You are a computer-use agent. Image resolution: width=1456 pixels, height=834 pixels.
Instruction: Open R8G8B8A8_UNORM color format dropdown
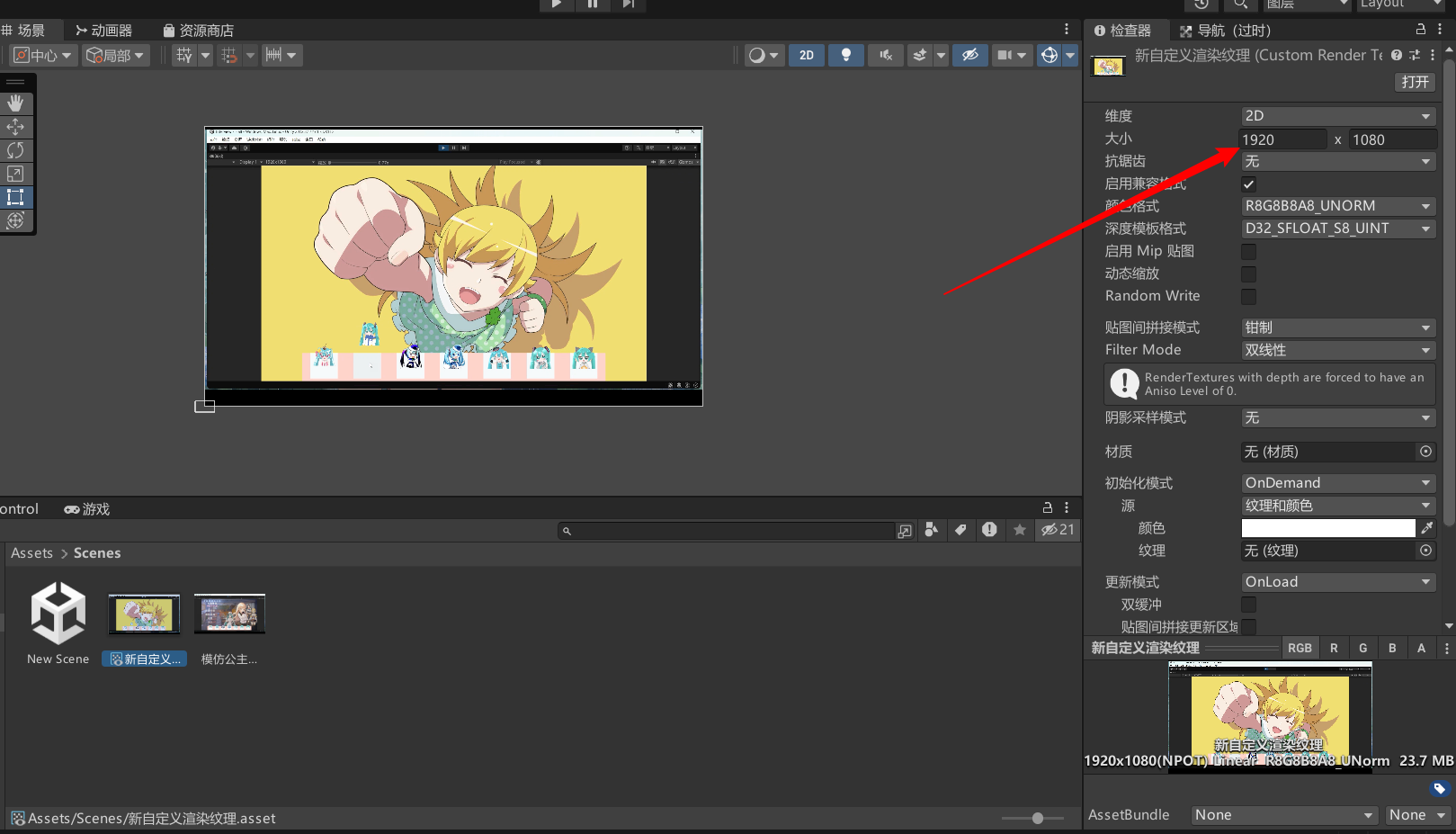(1338, 206)
